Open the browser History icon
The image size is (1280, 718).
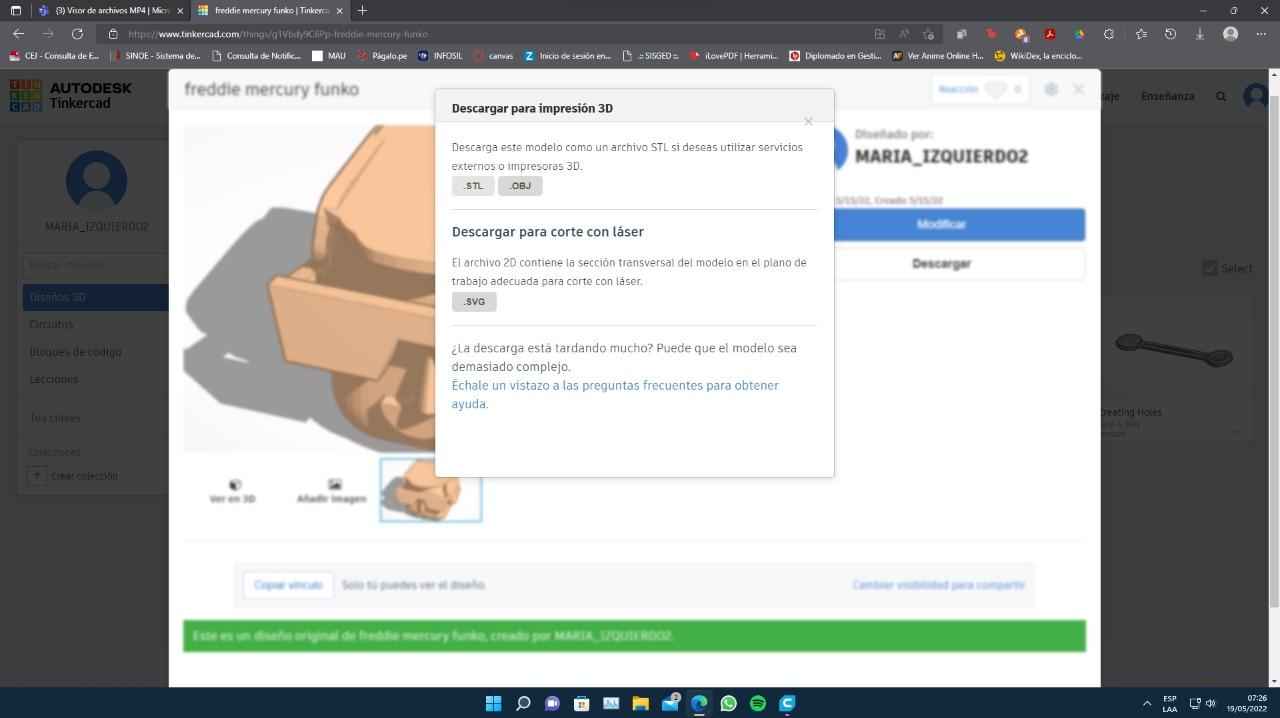pos(1170,33)
